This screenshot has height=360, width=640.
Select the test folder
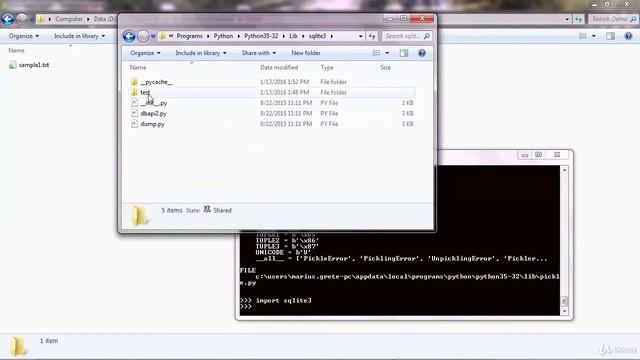point(145,93)
